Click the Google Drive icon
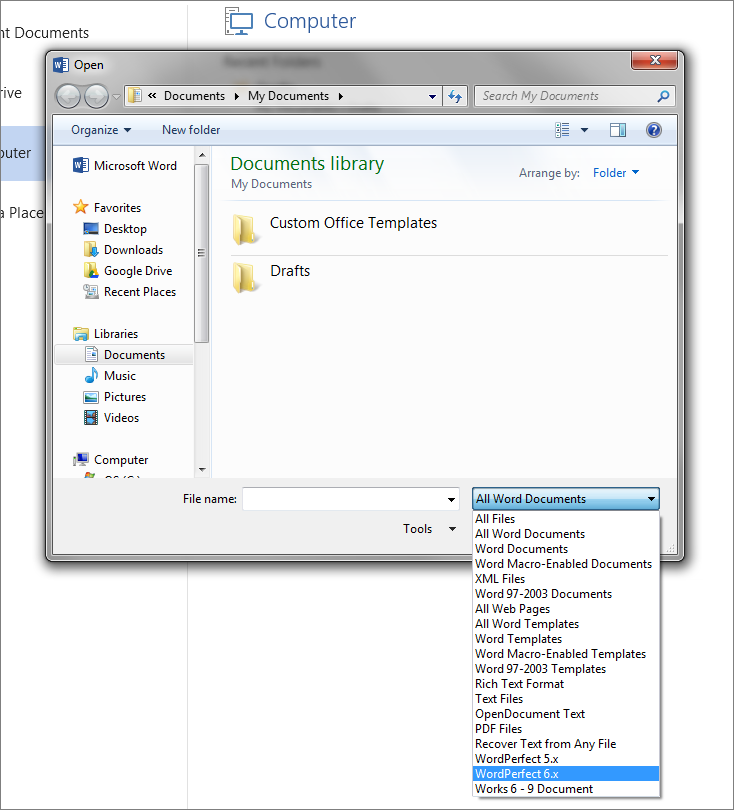This screenshot has width=734, height=810. pyautogui.click(x=91, y=271)
